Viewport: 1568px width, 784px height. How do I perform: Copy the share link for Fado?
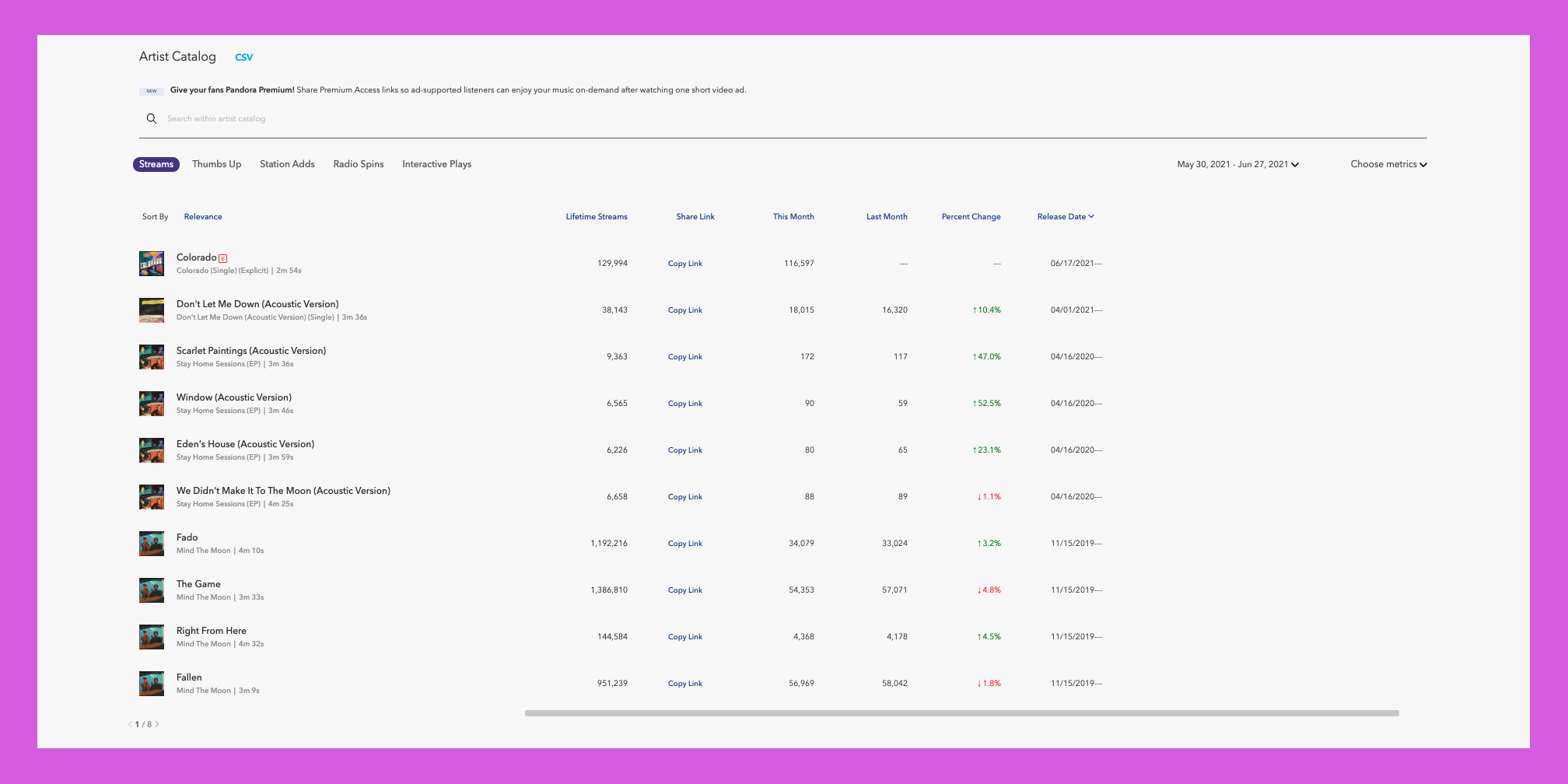[684, 544]
